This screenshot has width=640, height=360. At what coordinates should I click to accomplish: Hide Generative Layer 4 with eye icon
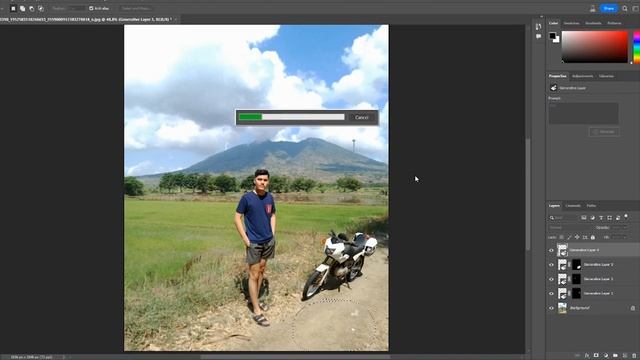[551, 251]
